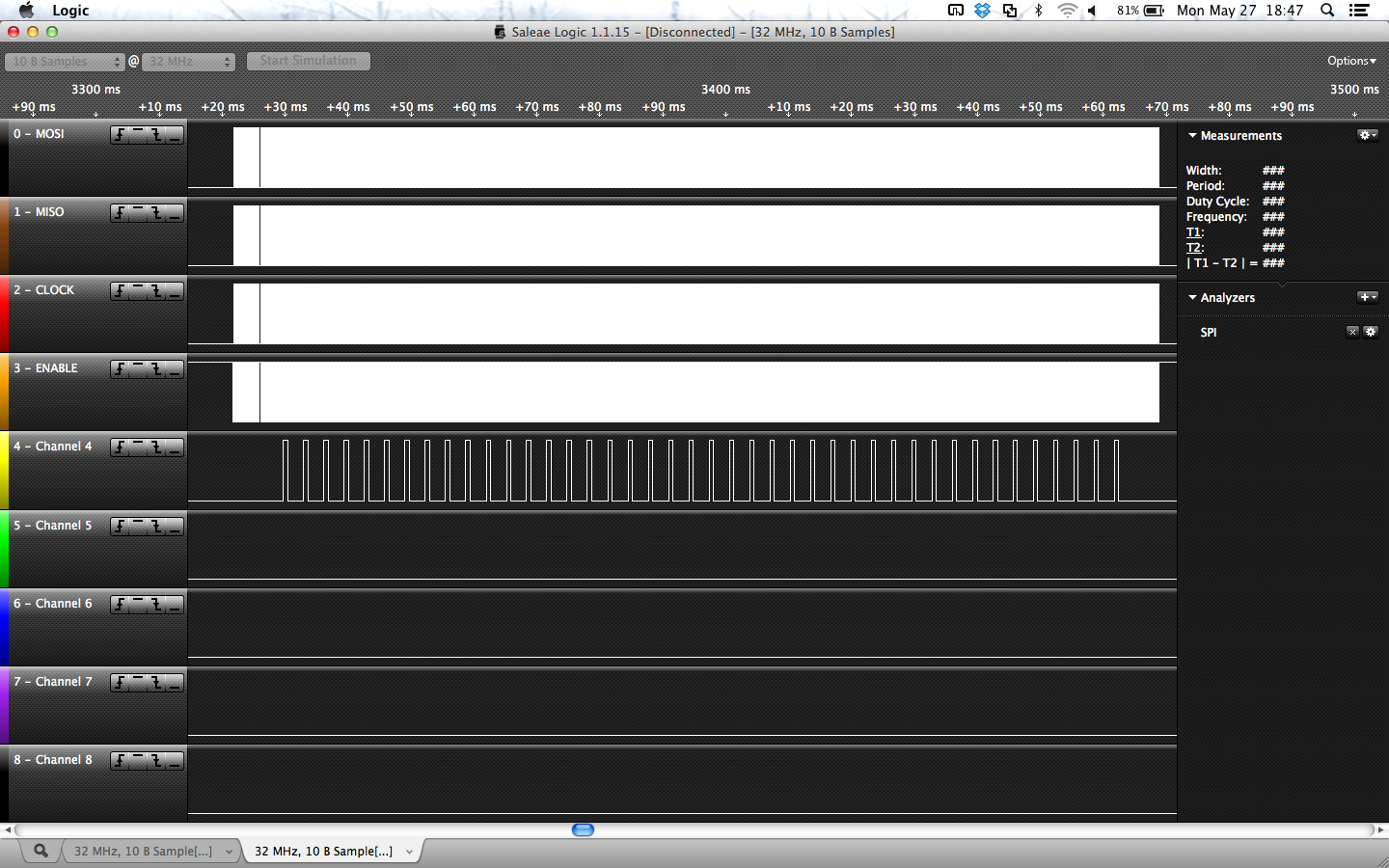1389x868 pixels.
Task: Open dropdown arrow on second capture tab
Action: click(409, 852)
